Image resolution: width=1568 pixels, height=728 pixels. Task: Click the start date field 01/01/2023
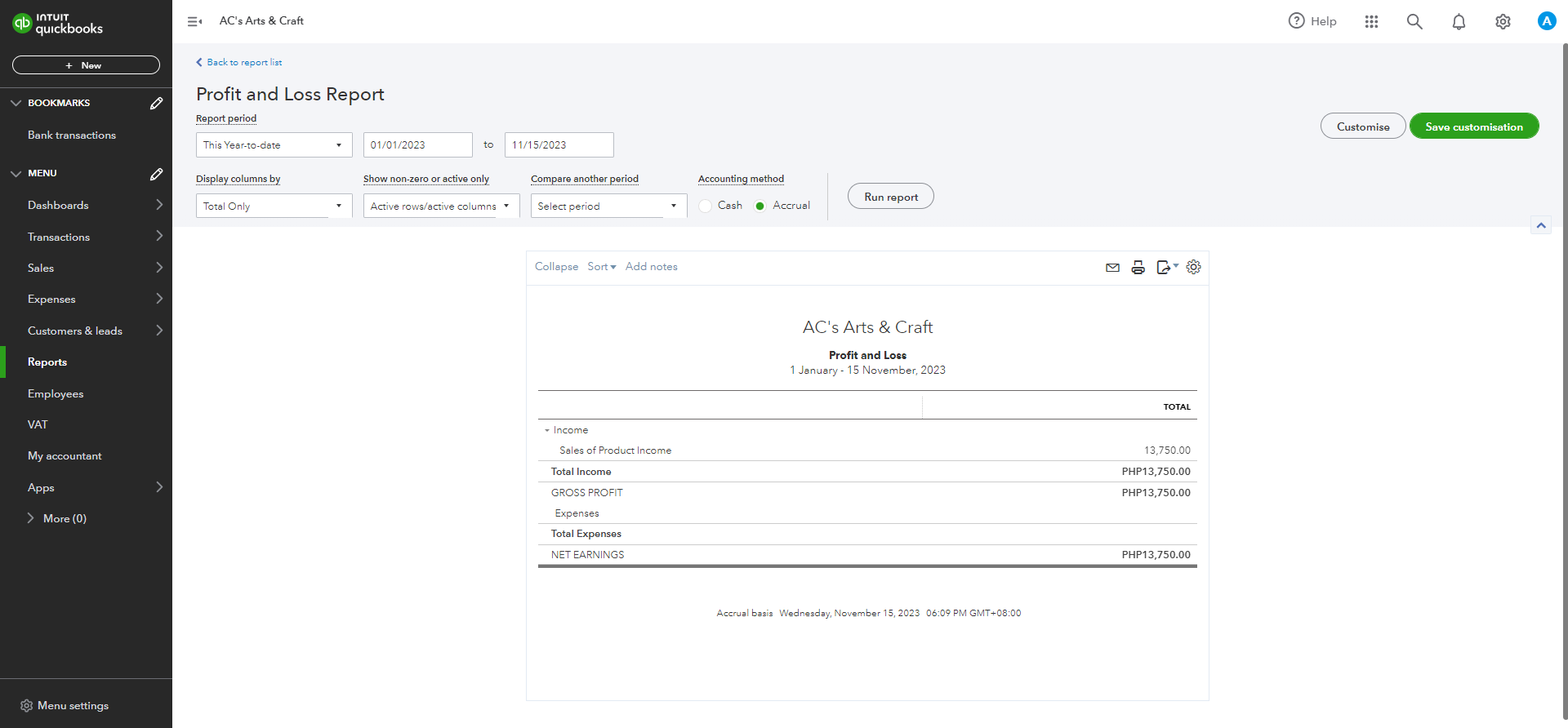tap(418, 145)
